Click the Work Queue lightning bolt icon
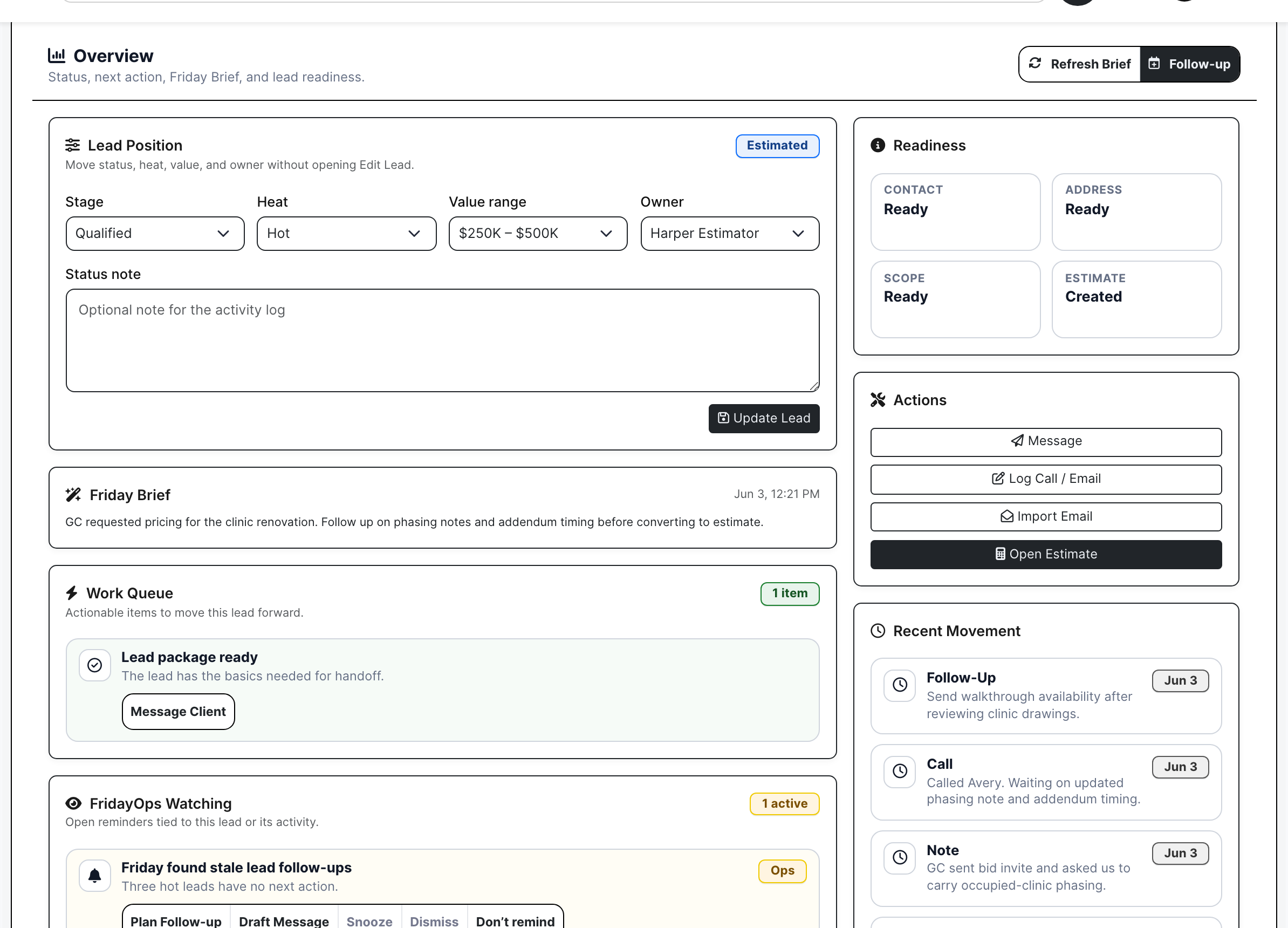Image resolution: width=1288 pixels, height=928 pixels. click(72, 593)
